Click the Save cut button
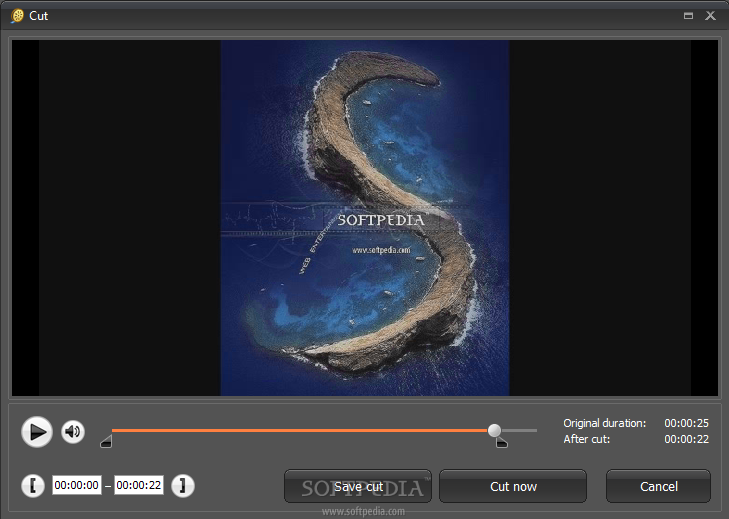729x519 pixels. pyautogui.click(x=358, y=486)
